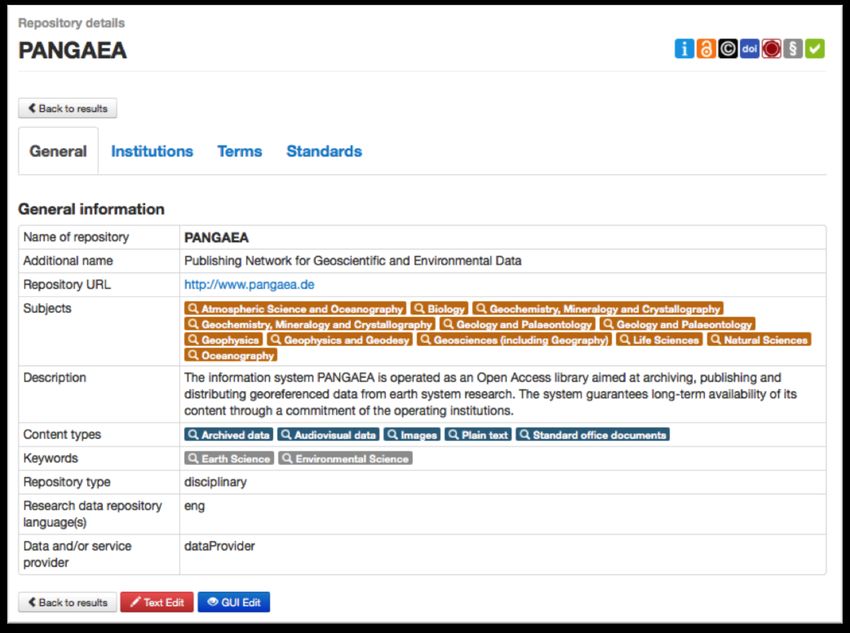The image size is (850, 633).
Task: Click the 'Name of repository' row label
Action: pyautogui.click(x=76, y=237)
